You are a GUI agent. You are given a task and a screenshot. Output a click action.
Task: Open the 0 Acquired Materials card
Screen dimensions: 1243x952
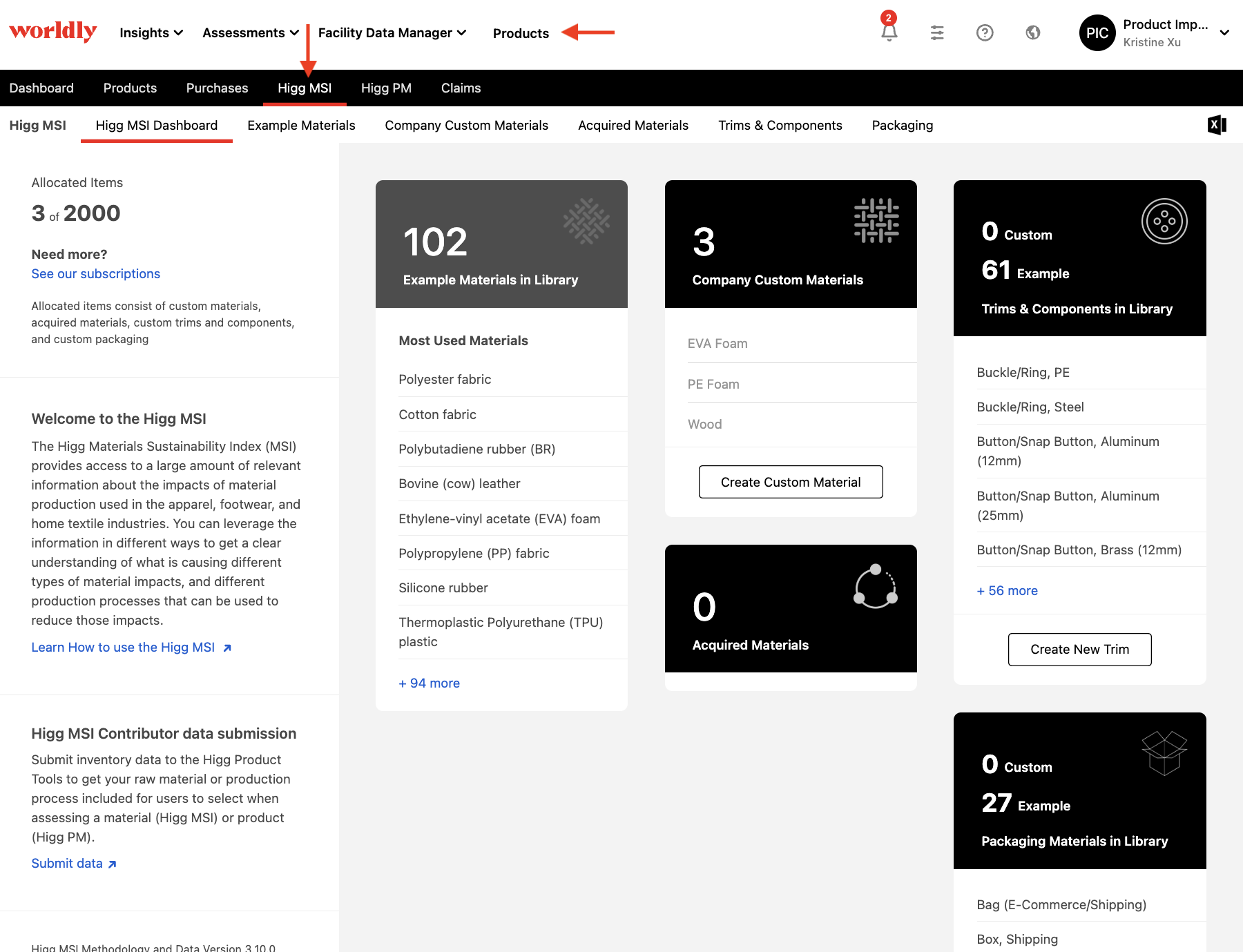click(x=791, y=608)
